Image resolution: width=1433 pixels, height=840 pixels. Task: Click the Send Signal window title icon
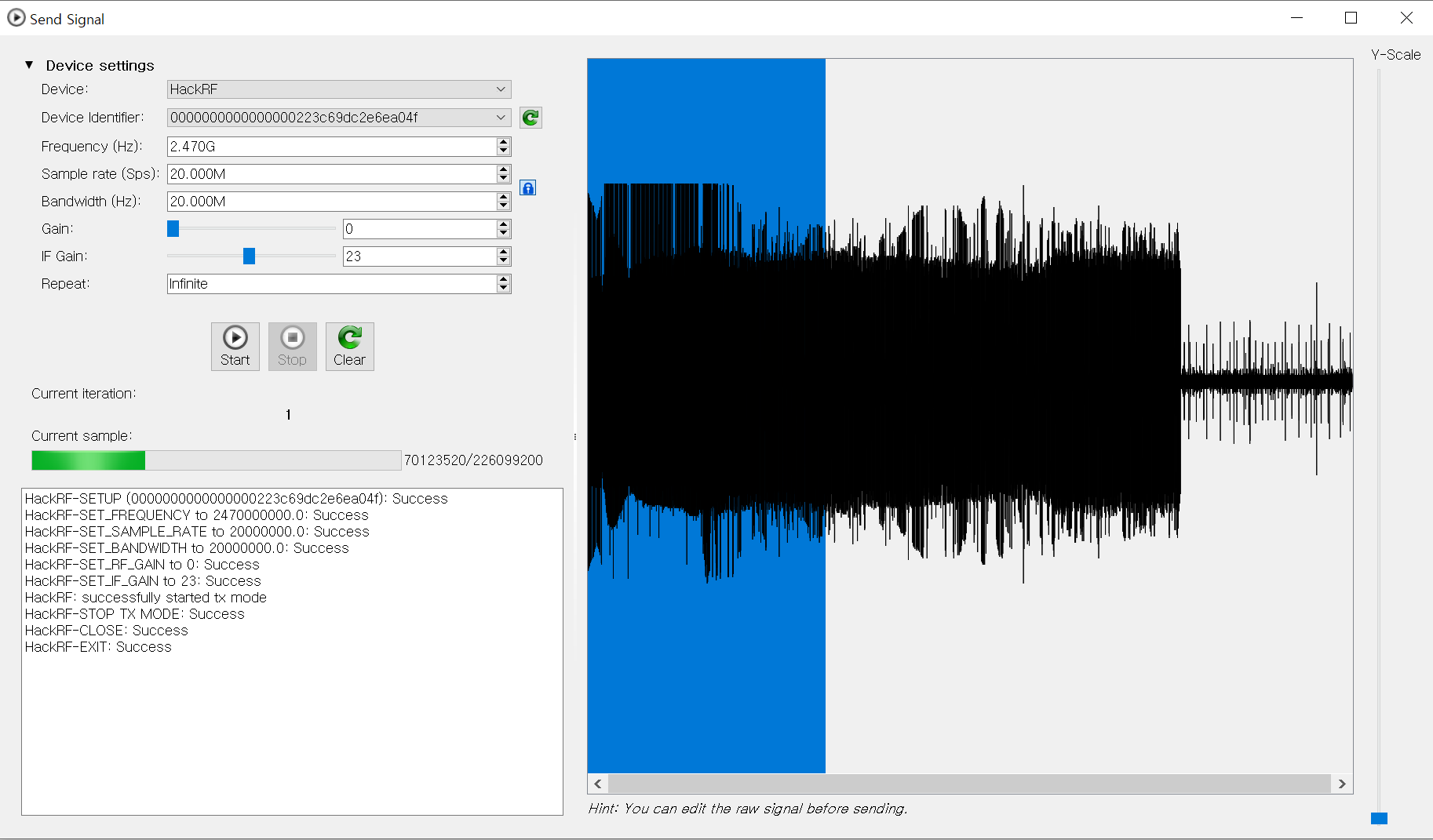(x=16, y=17)
